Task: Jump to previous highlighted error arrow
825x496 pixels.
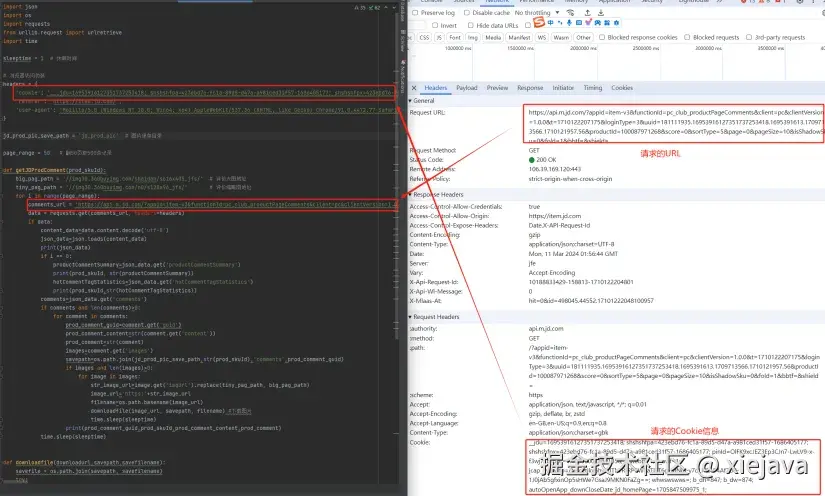Action: [386, 8]
